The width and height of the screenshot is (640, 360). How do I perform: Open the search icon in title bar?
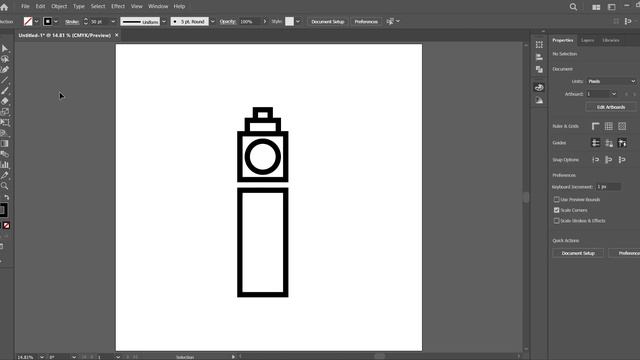point(573,7)
